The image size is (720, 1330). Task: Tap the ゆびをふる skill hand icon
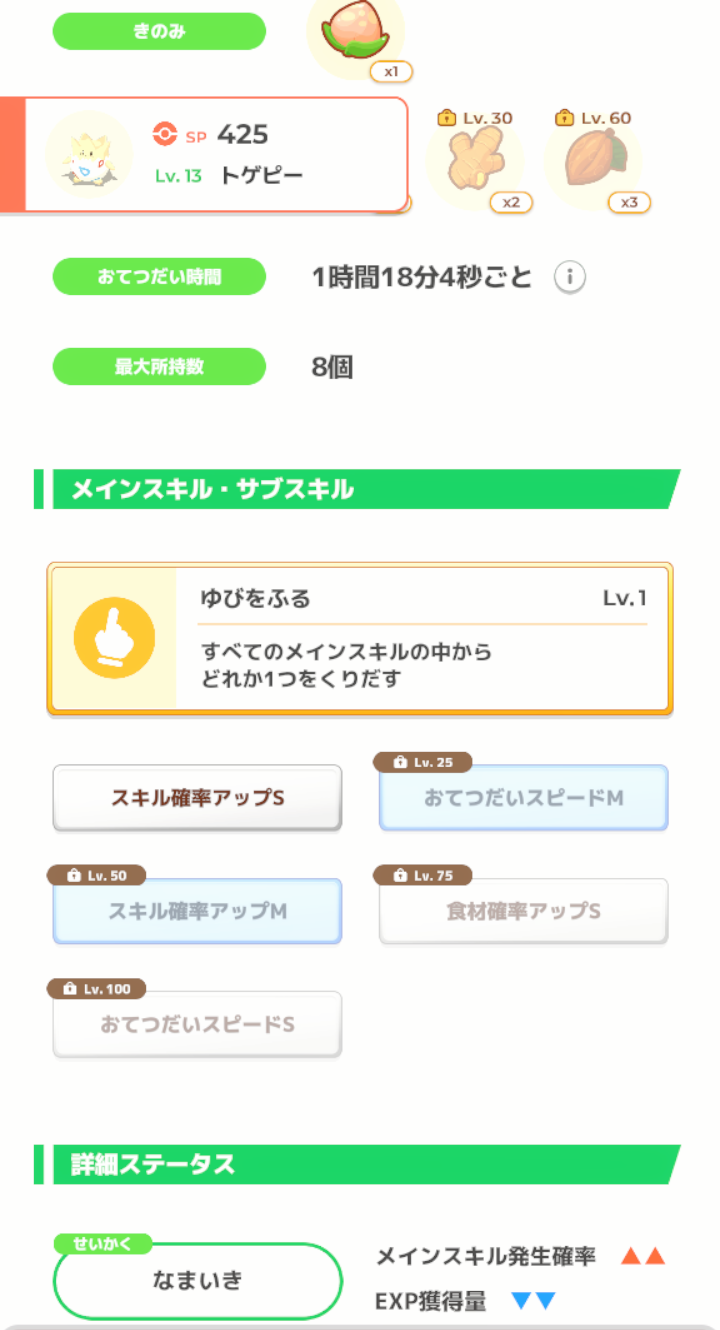114,638
